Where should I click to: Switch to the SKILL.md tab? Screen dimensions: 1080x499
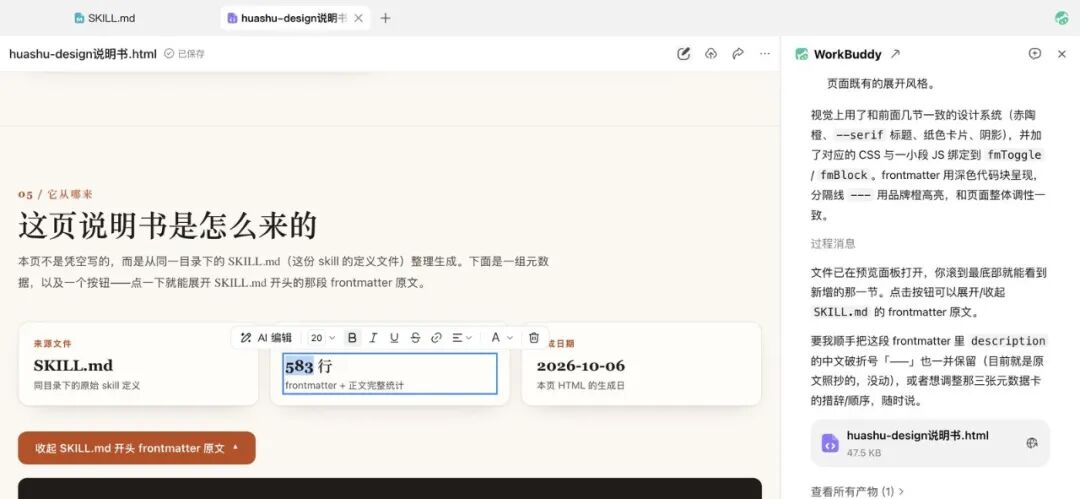coord(105,18)
